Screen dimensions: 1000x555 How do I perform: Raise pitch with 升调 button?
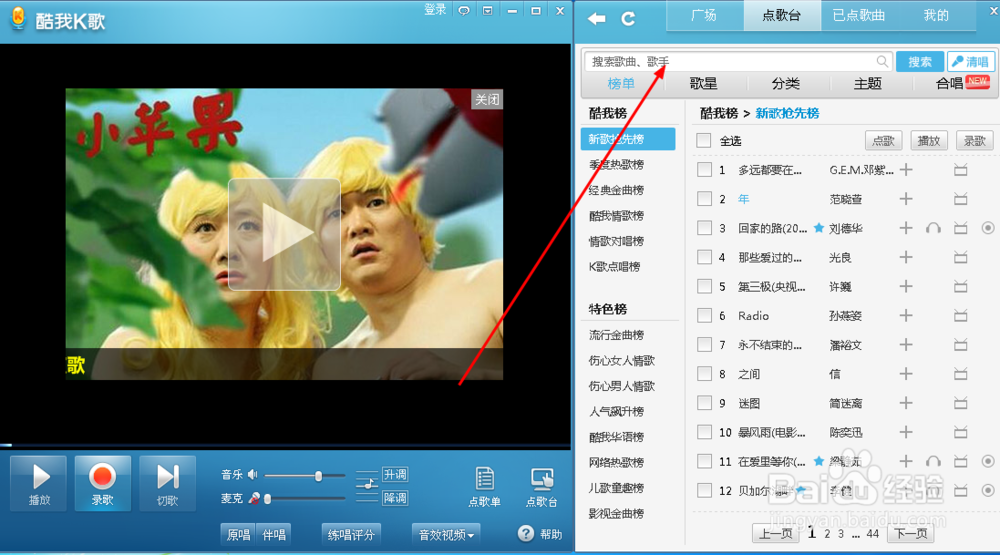pos(395,474)
